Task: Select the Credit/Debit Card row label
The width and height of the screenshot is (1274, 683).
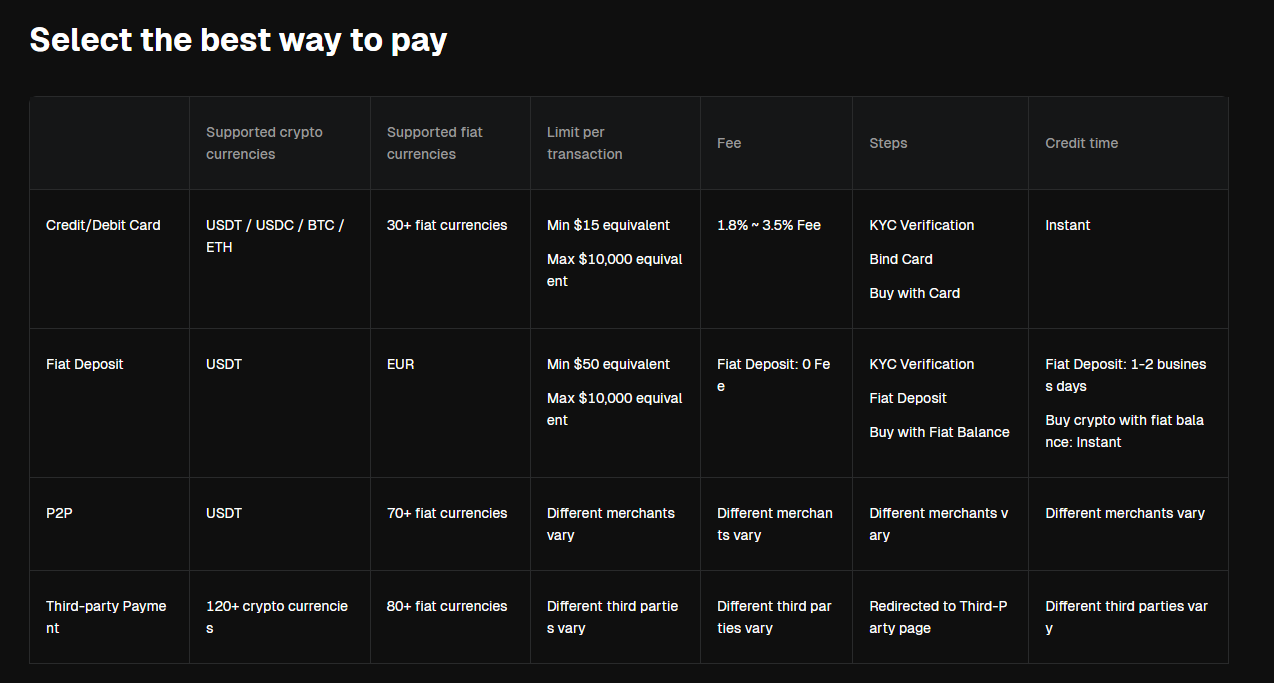Action: point(103,225)
